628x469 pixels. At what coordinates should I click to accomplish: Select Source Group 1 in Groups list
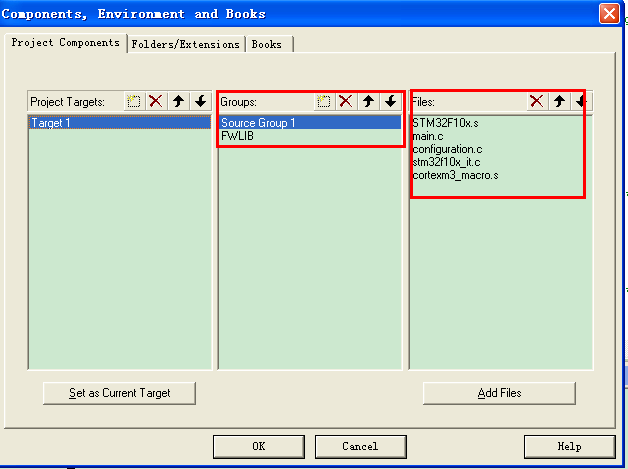310,123
